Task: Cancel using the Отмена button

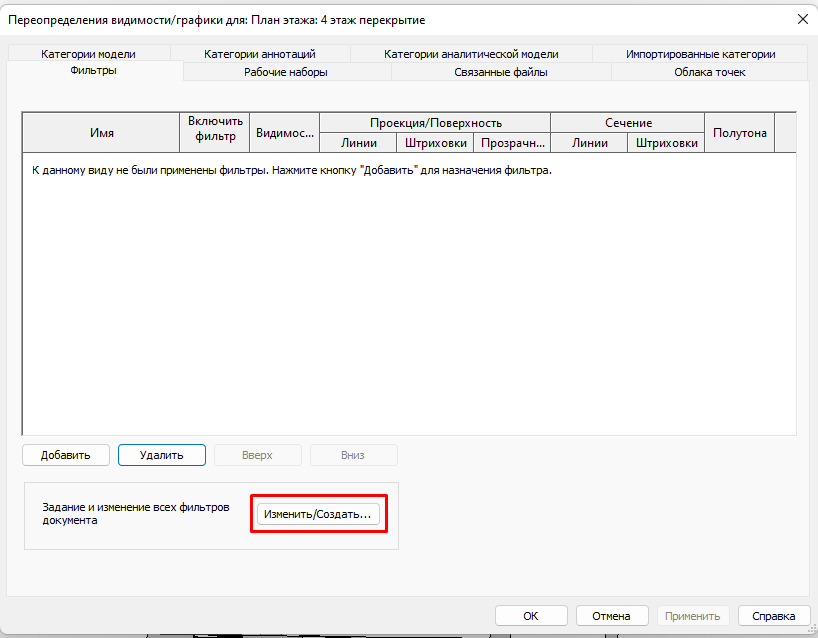Action: [x=610, y=616]
